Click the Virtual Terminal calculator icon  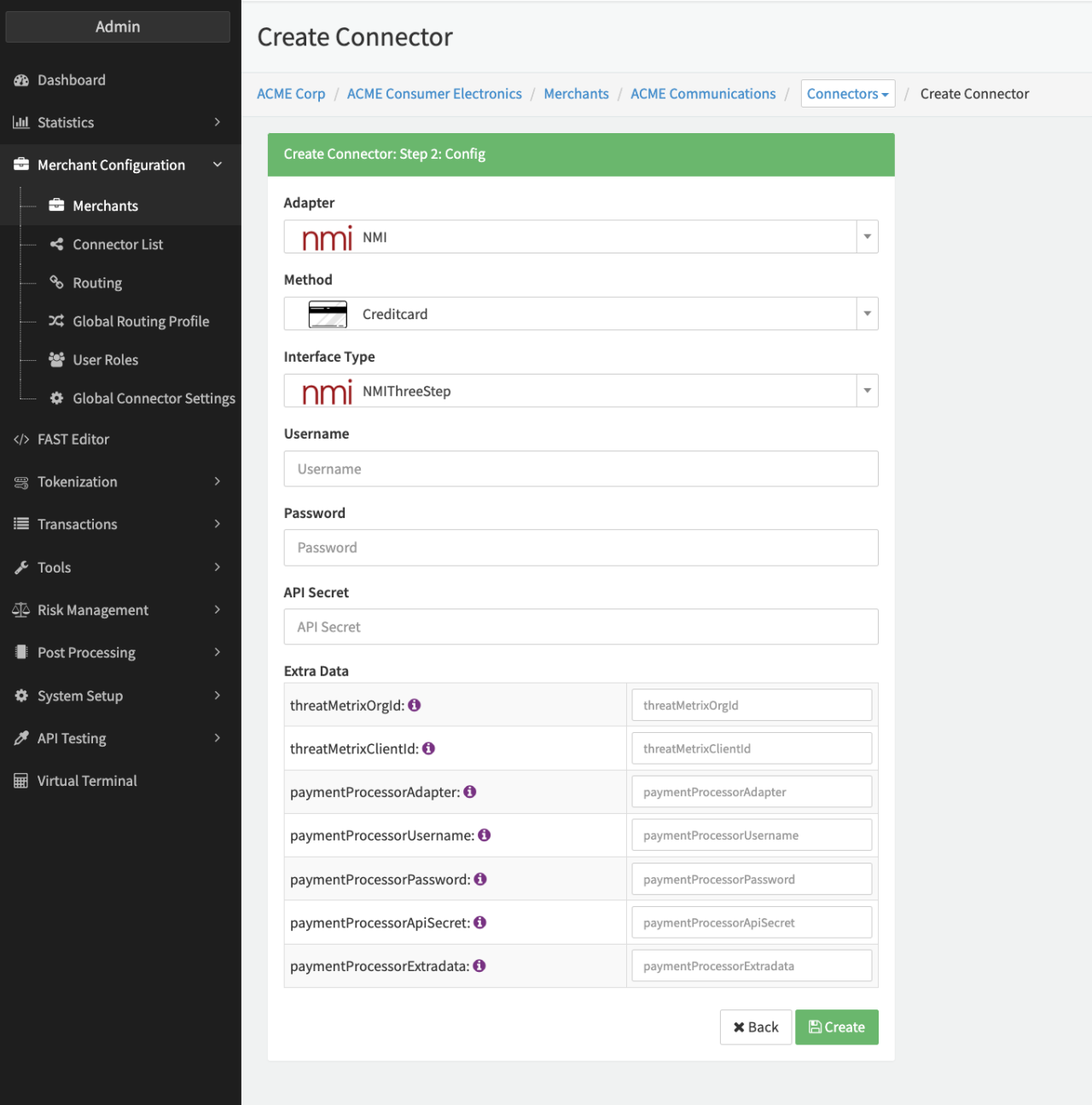pos(21,781)
